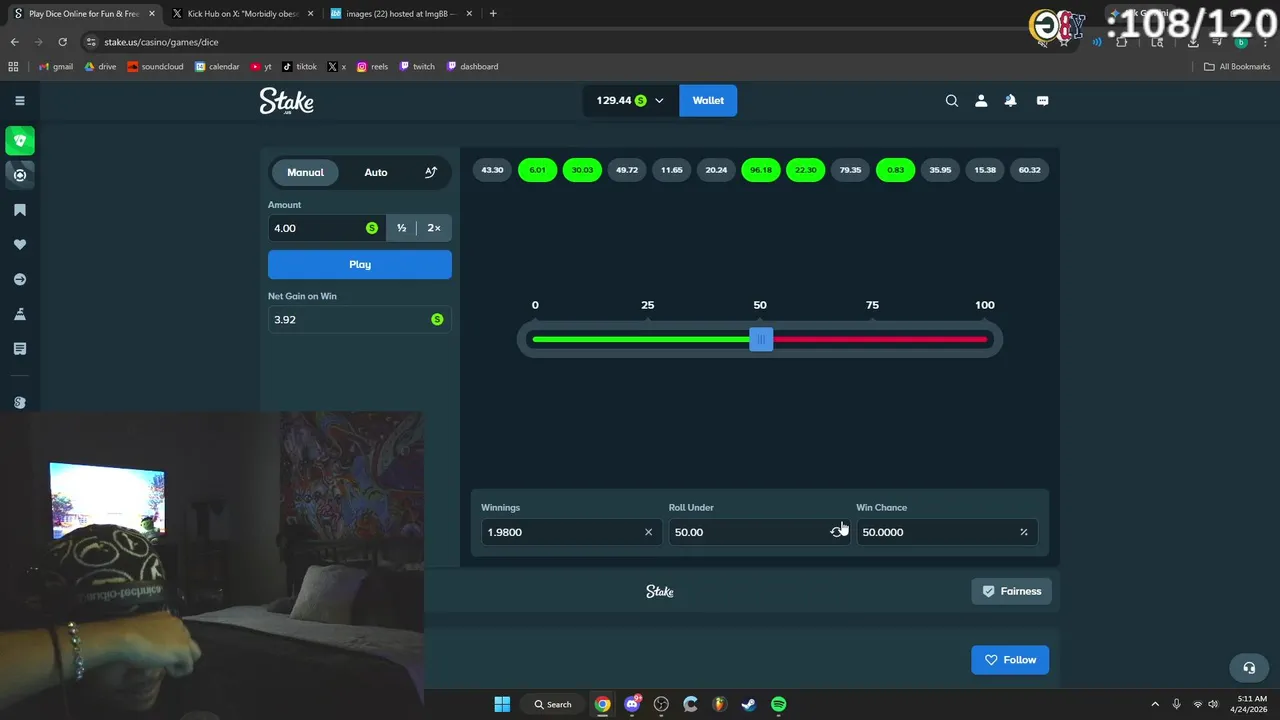Open the dashboard bookmark

click(472, 66)
